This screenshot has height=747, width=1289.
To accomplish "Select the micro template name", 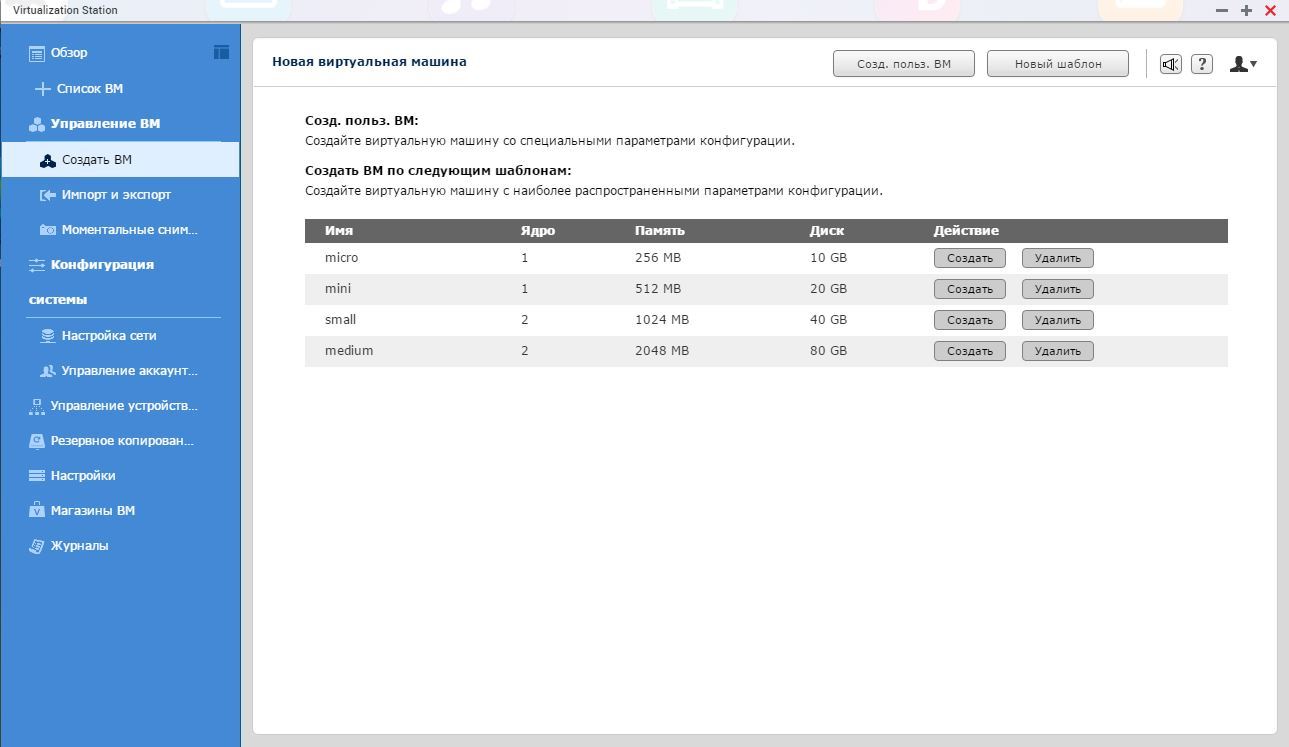I will [341, 258].
